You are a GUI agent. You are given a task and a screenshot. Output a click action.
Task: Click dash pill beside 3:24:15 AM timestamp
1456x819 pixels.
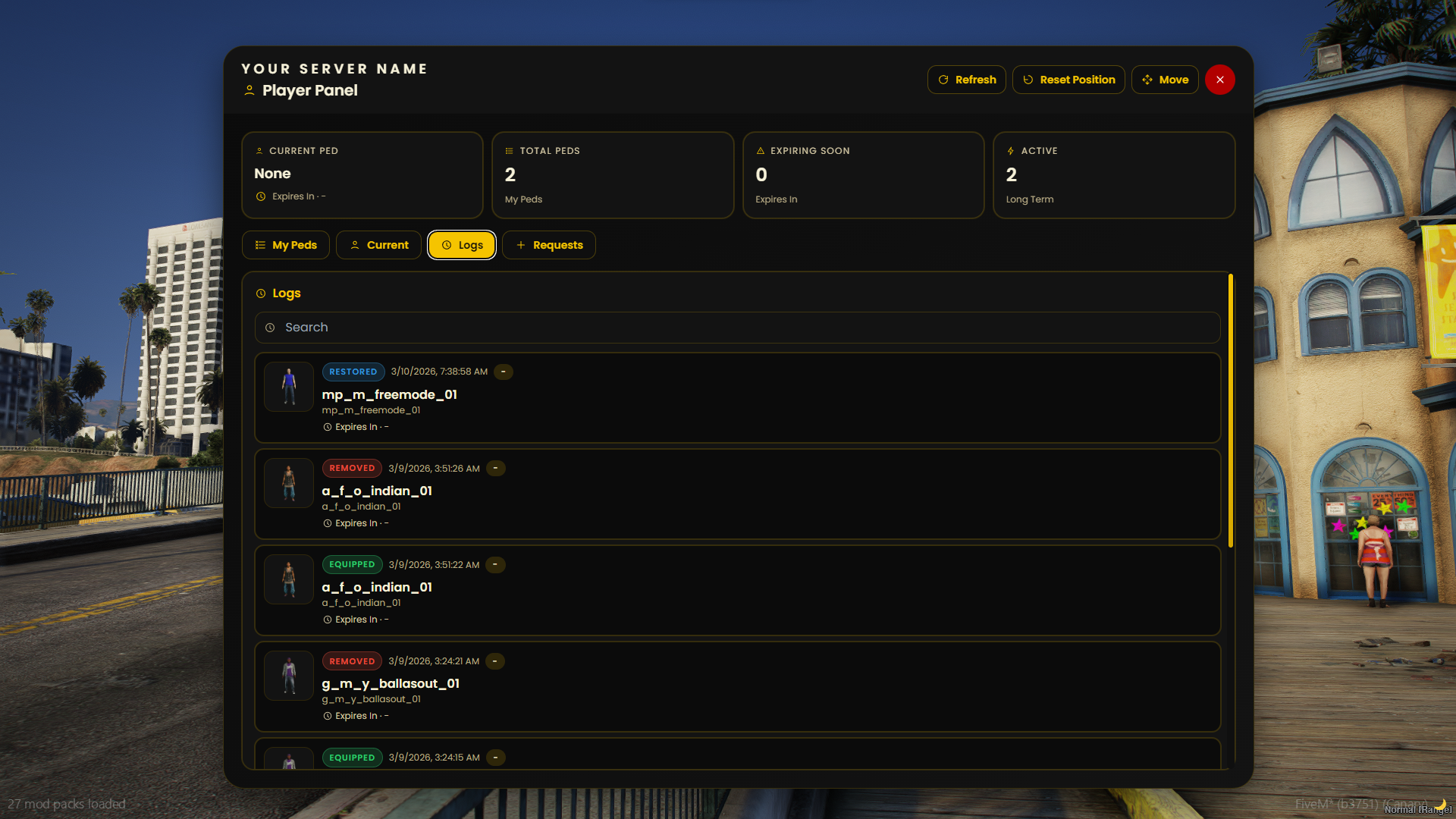point(496,757)
